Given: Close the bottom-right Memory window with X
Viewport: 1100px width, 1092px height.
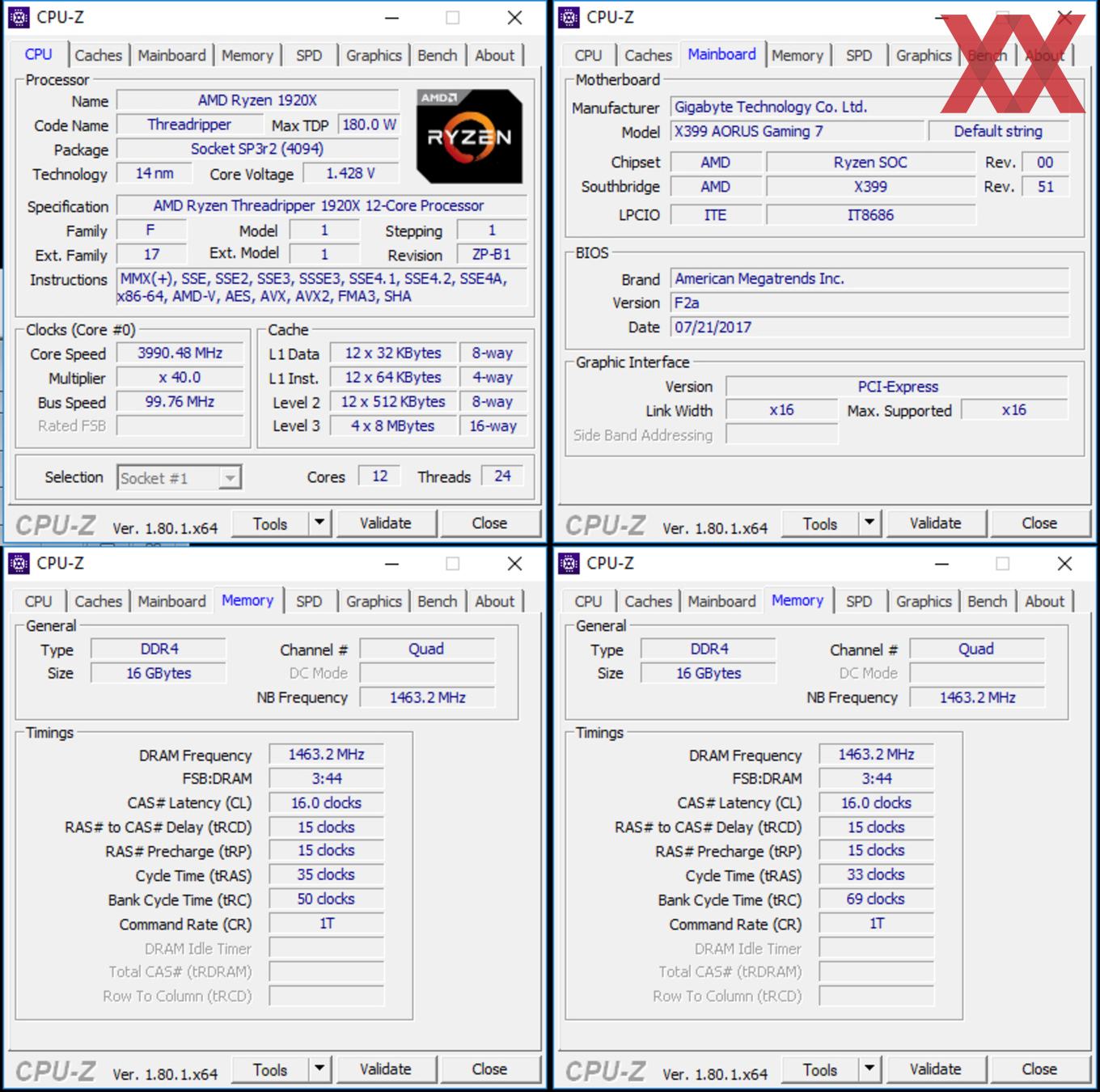Looking at the screenshot, I should pos(1064,564).
